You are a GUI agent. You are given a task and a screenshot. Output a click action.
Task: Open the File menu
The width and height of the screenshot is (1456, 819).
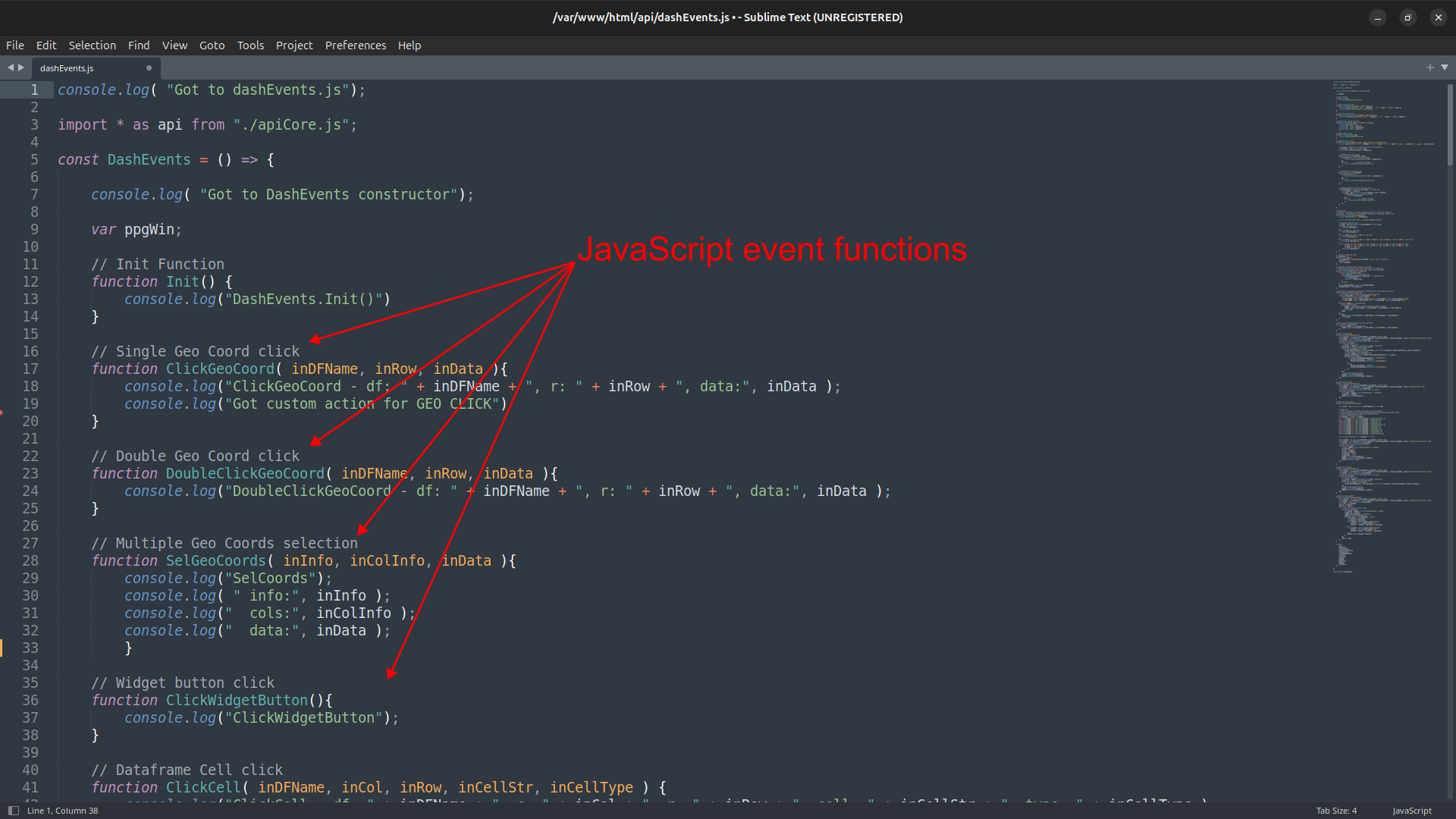click(x=14, y=45)
